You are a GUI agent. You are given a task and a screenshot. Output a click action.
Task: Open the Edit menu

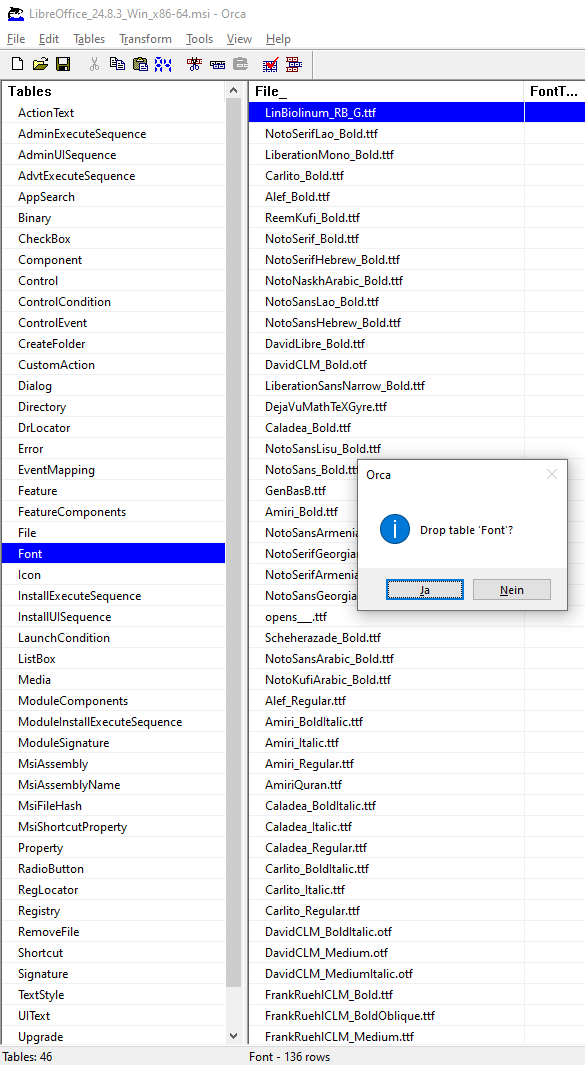pyautogui.click(x=49, y=39)
